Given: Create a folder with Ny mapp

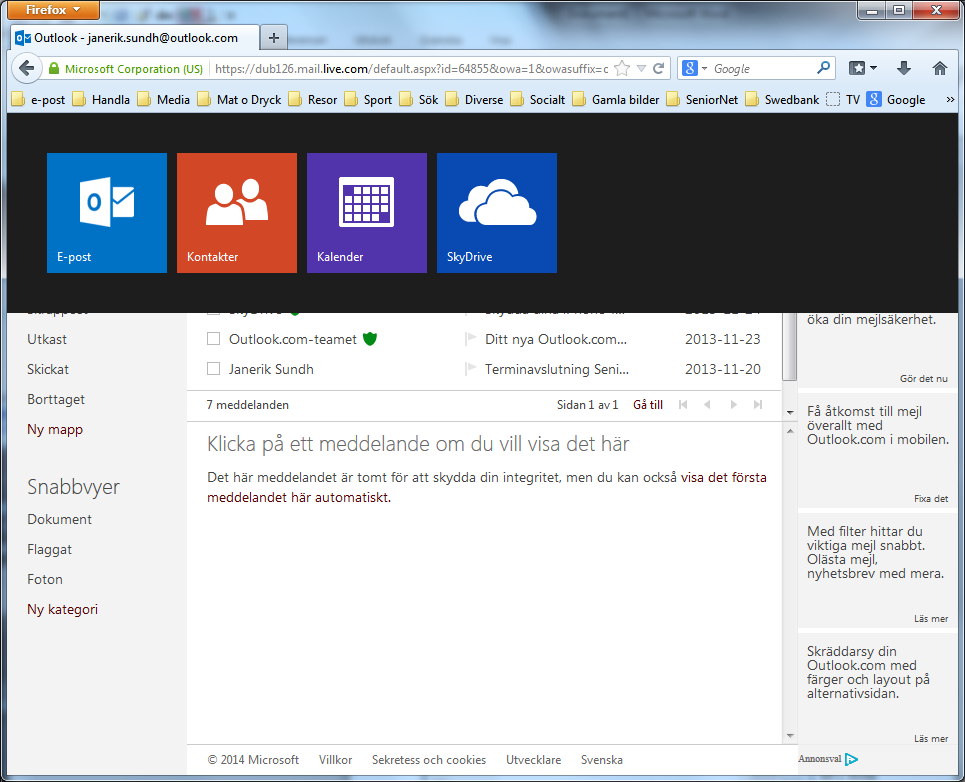Looking at the screenshot, I should [55, 429].
